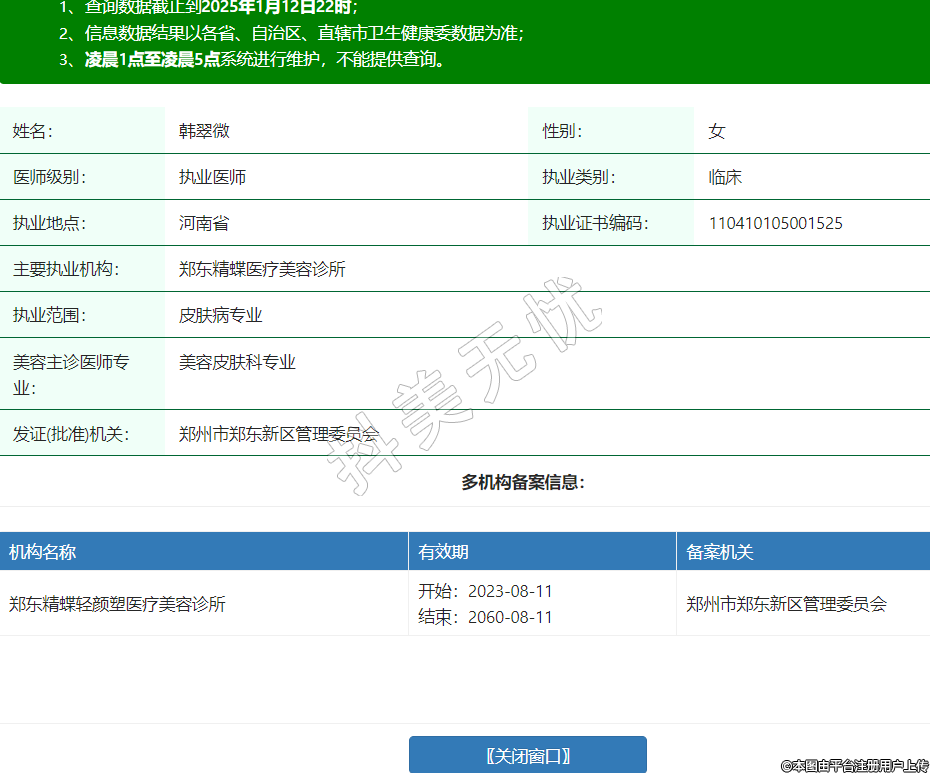
Task: Click the 美容皮肤科专业 specialty value
Action: (x=237, y=362)
